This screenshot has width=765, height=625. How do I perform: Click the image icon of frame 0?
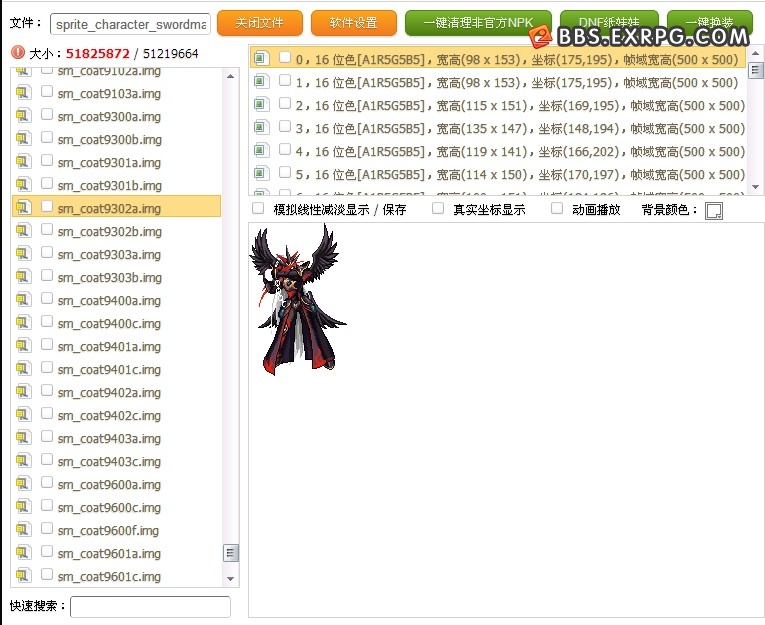pyautogui.click(x=262, y=59)
